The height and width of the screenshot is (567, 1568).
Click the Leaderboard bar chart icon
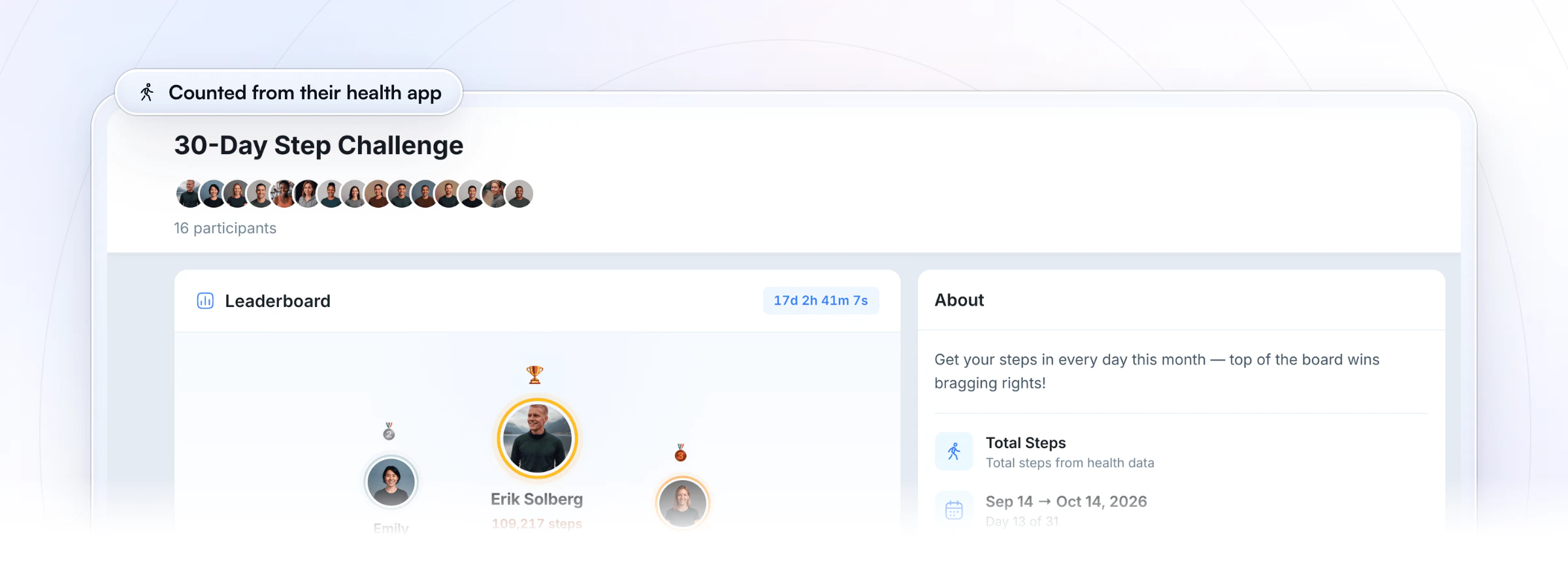205,301
